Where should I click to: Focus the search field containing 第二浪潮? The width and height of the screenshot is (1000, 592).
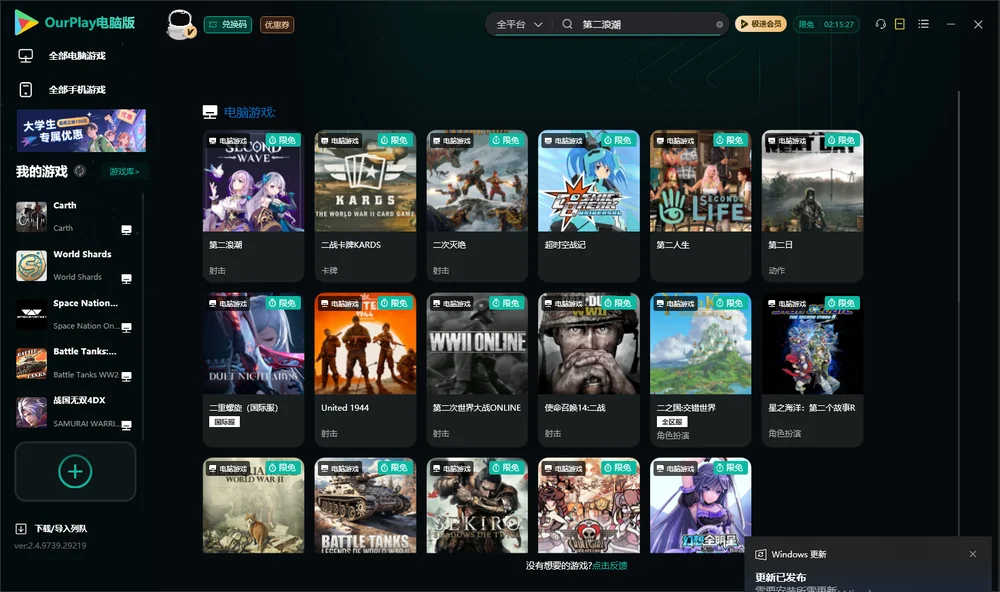pos(645,24)
